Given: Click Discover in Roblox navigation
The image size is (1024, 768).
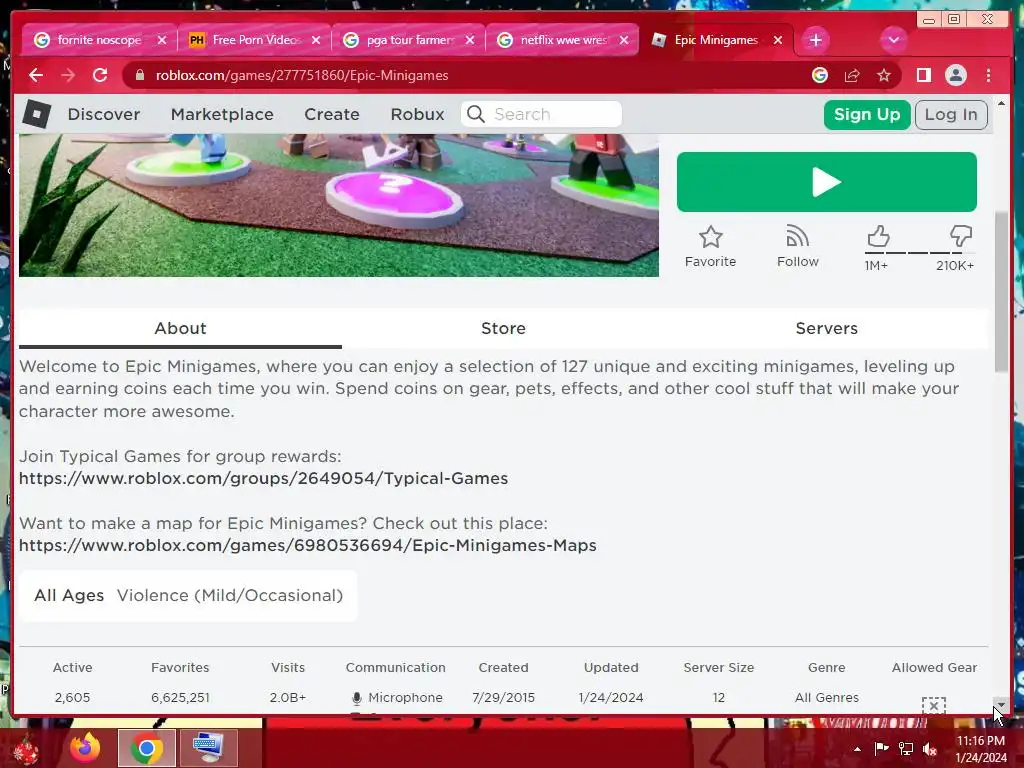Looking at the screenshot, I should 104,114.
